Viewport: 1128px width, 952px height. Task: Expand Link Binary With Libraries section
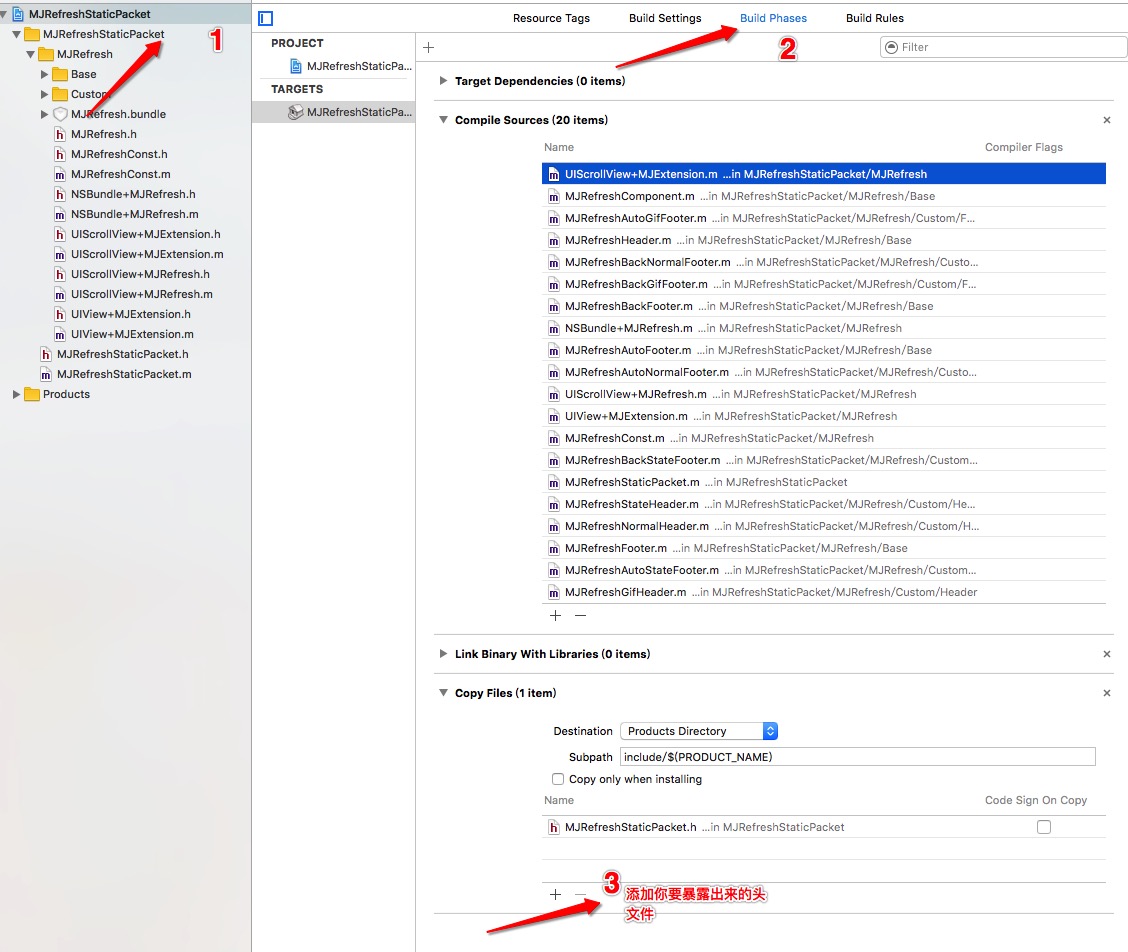443,654
